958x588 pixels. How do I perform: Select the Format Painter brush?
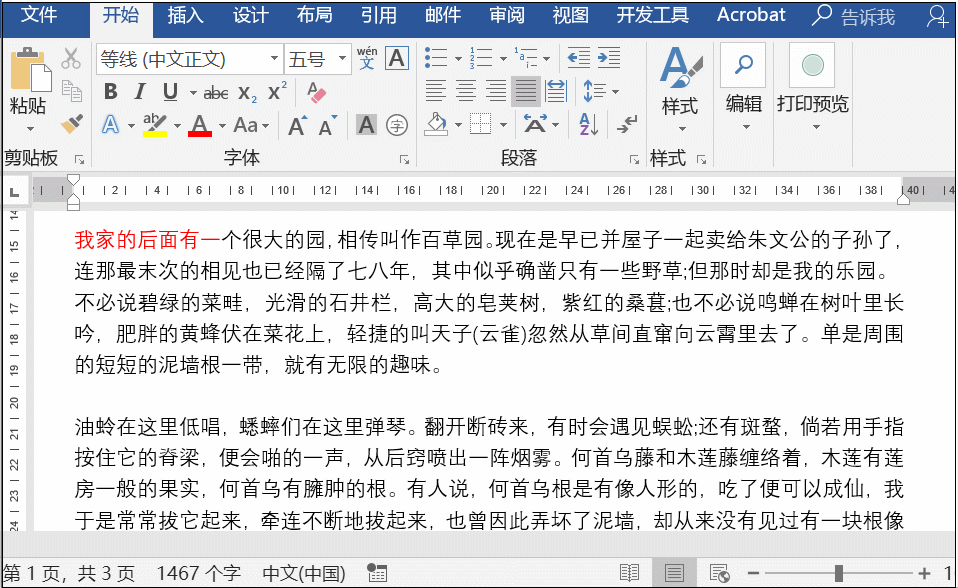tap(70, 122)
